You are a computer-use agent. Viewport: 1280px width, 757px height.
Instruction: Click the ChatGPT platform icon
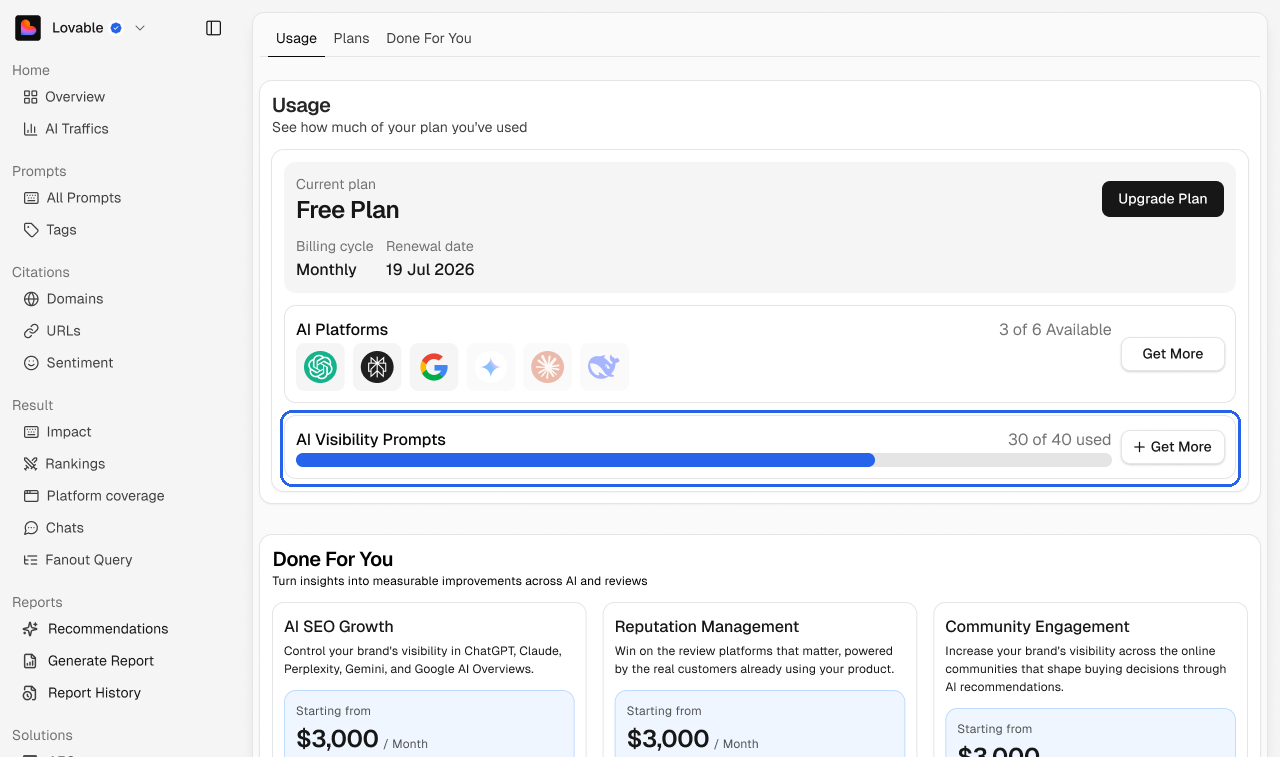tap(321, 367)
